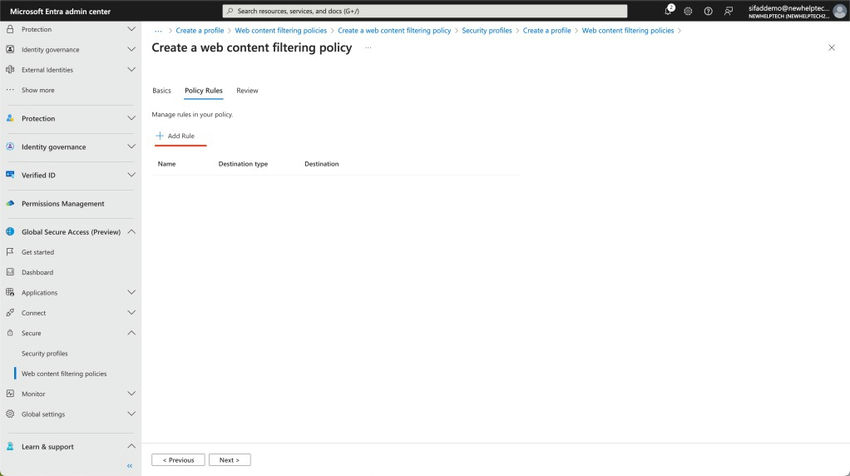Focus the search resources input field
This screenshot has height=476, width=850.
(x=425, y=11)
